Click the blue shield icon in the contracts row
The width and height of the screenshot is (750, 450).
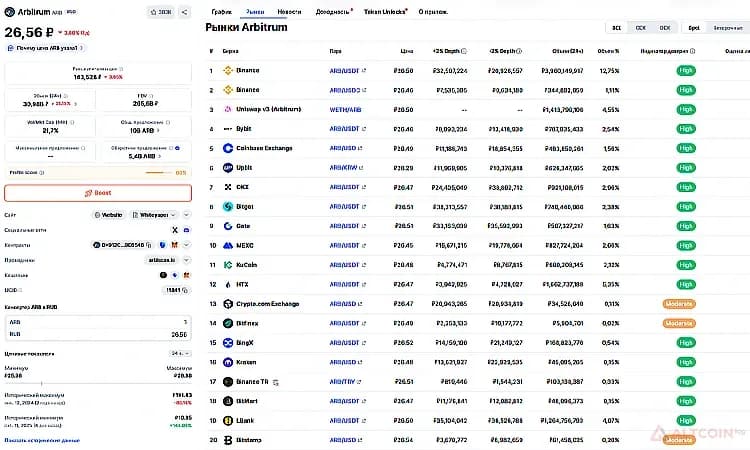click(x=163, y=245)
